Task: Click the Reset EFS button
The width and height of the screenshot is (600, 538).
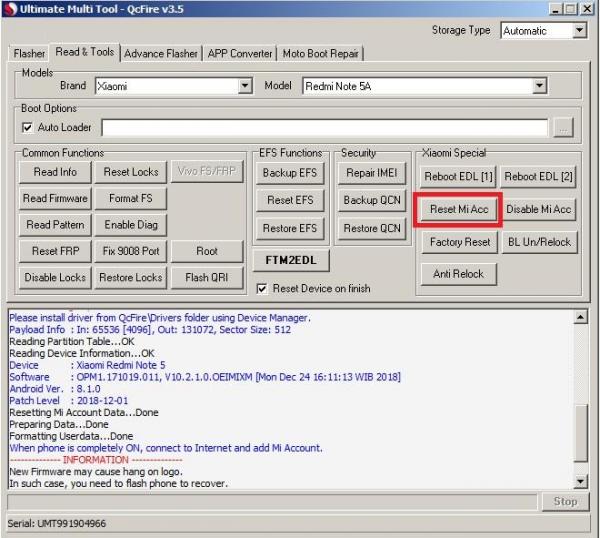Action: tap(290, 201)
